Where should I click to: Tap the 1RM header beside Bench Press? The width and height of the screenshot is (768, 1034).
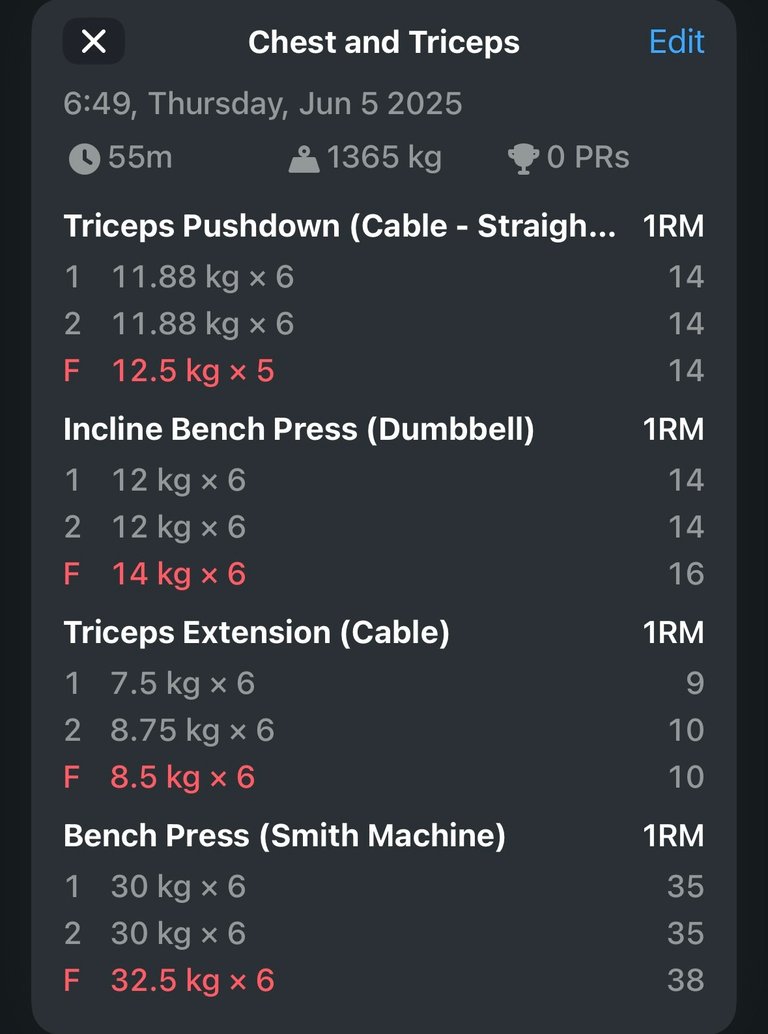[x=673, y=836]
